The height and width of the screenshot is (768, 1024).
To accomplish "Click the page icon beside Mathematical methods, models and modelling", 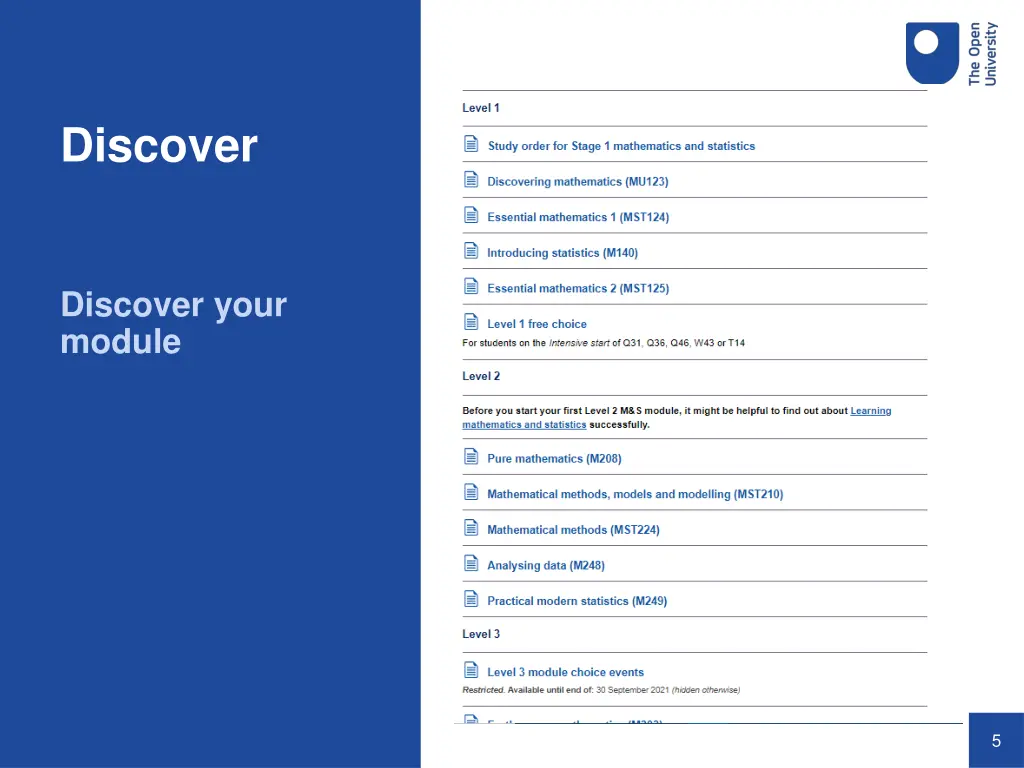I will (x=471, y=492).
